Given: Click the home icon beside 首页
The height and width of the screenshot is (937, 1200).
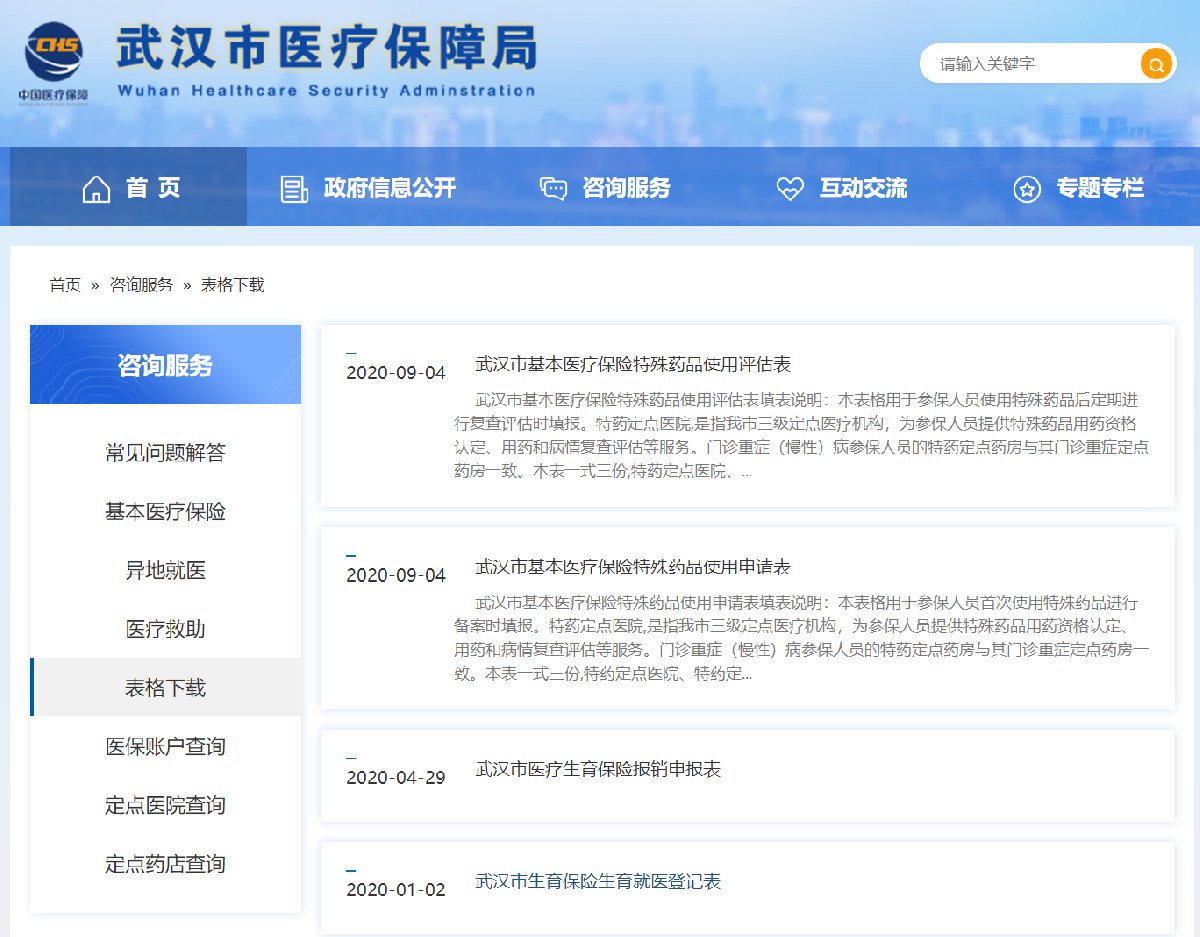Looking at the screenshot, I should (x=96, y=188).
